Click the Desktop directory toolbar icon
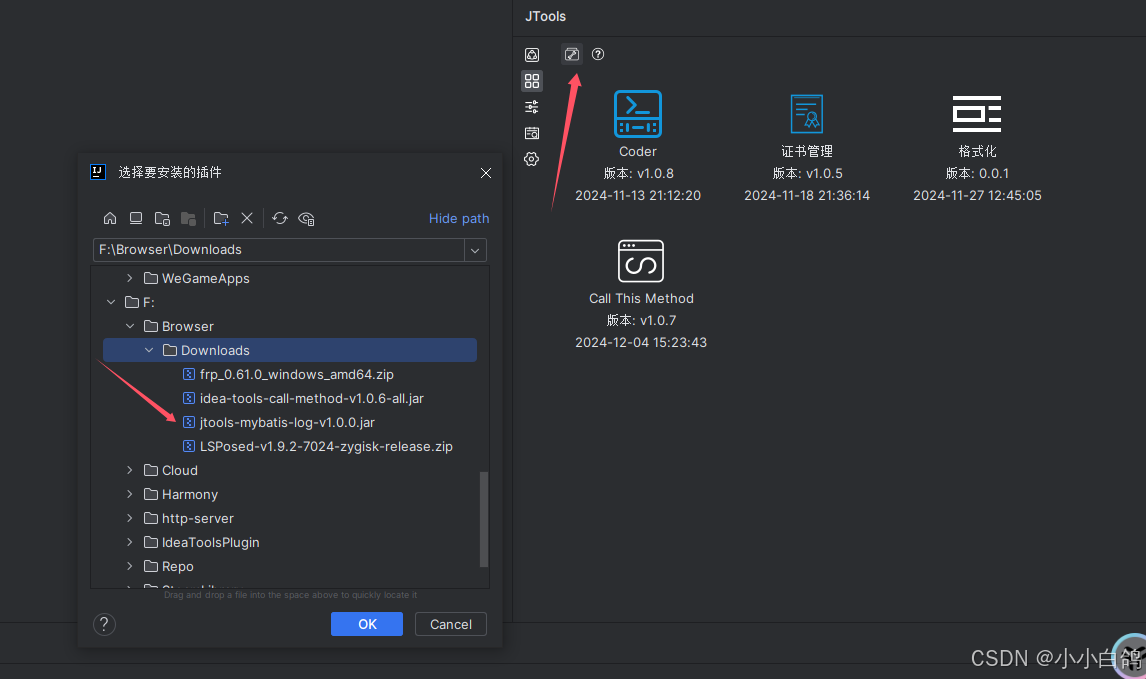Screen dimensions: 1146x679 (136, 219)
